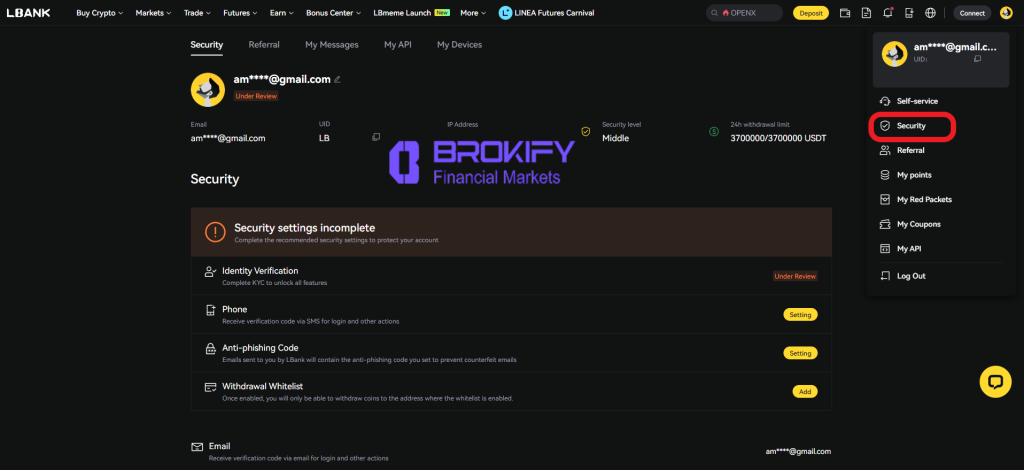Expand the Futures menu
The height and width of the screenshot is (470, 1024).
[240, 13]
